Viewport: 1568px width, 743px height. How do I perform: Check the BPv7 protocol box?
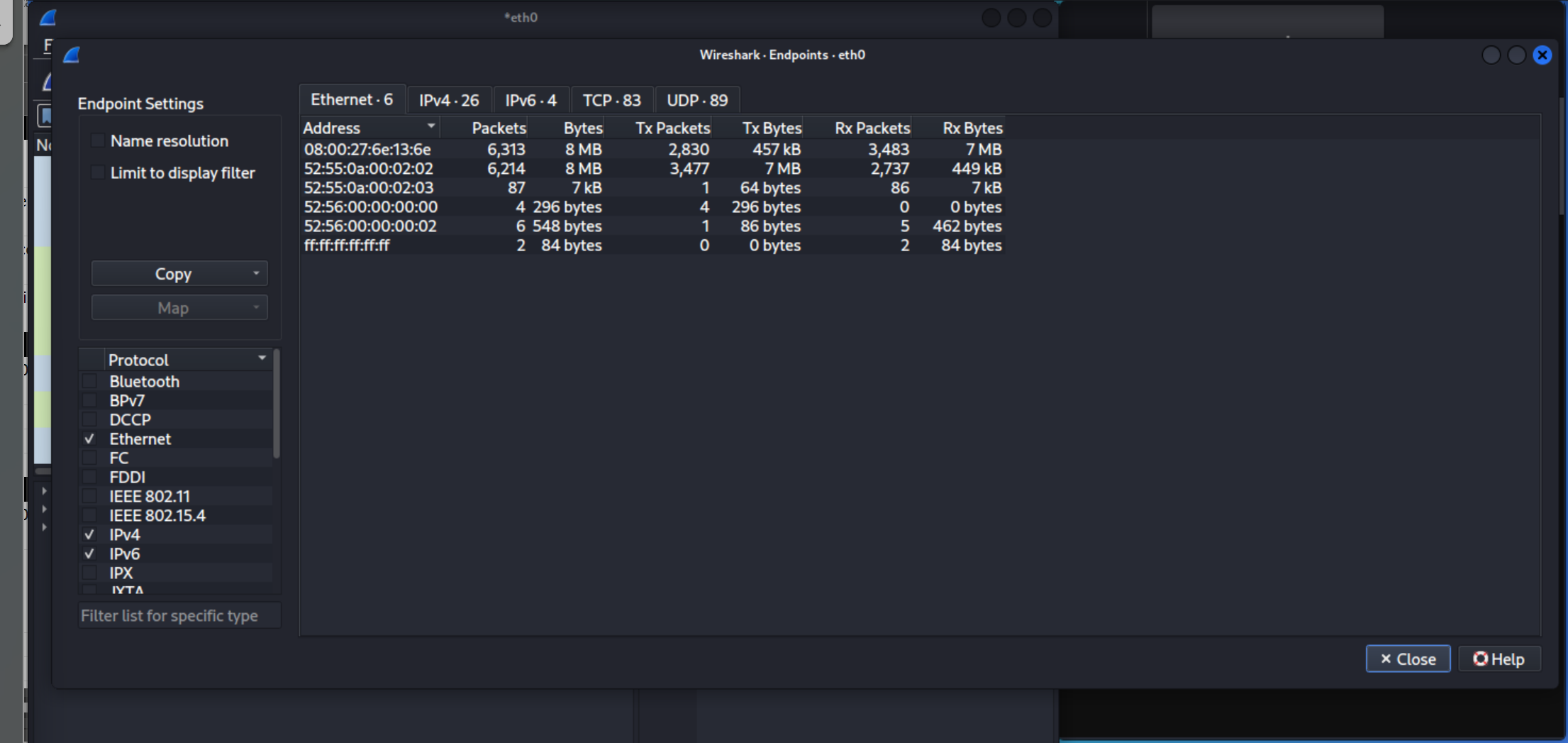coord(90,400)
